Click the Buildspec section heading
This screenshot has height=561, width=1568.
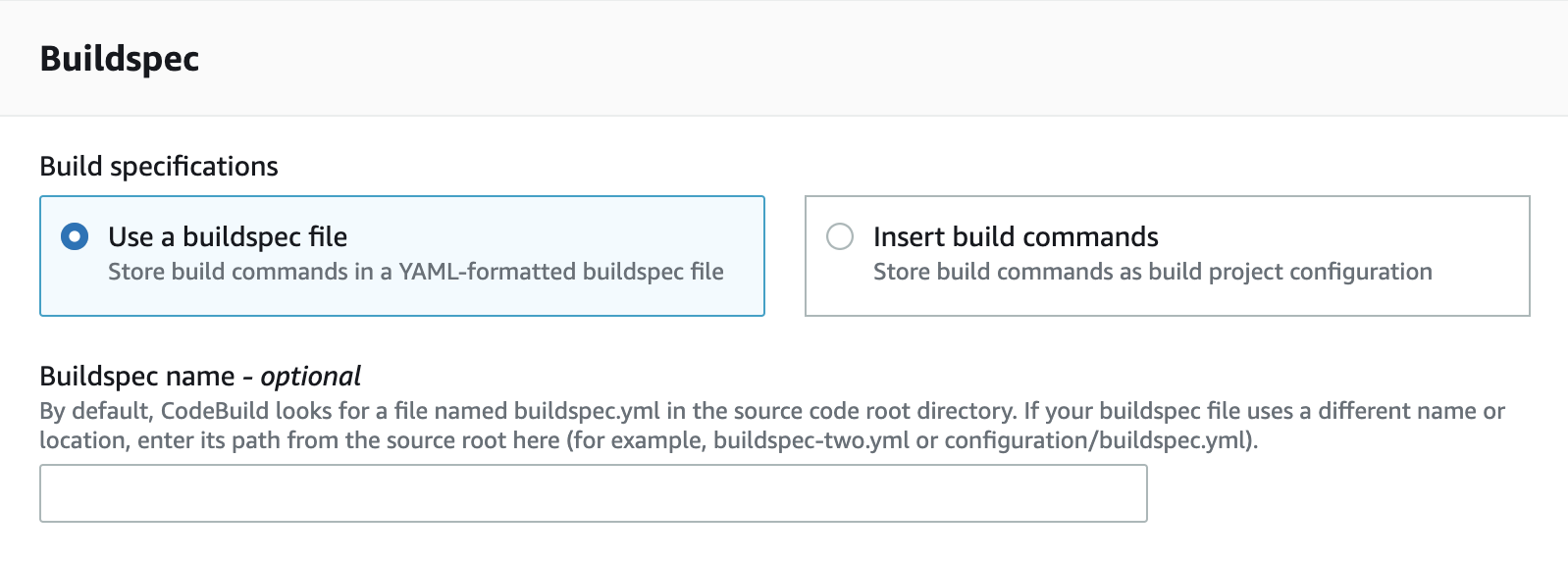pyautogui.click(x=120, y=59)
